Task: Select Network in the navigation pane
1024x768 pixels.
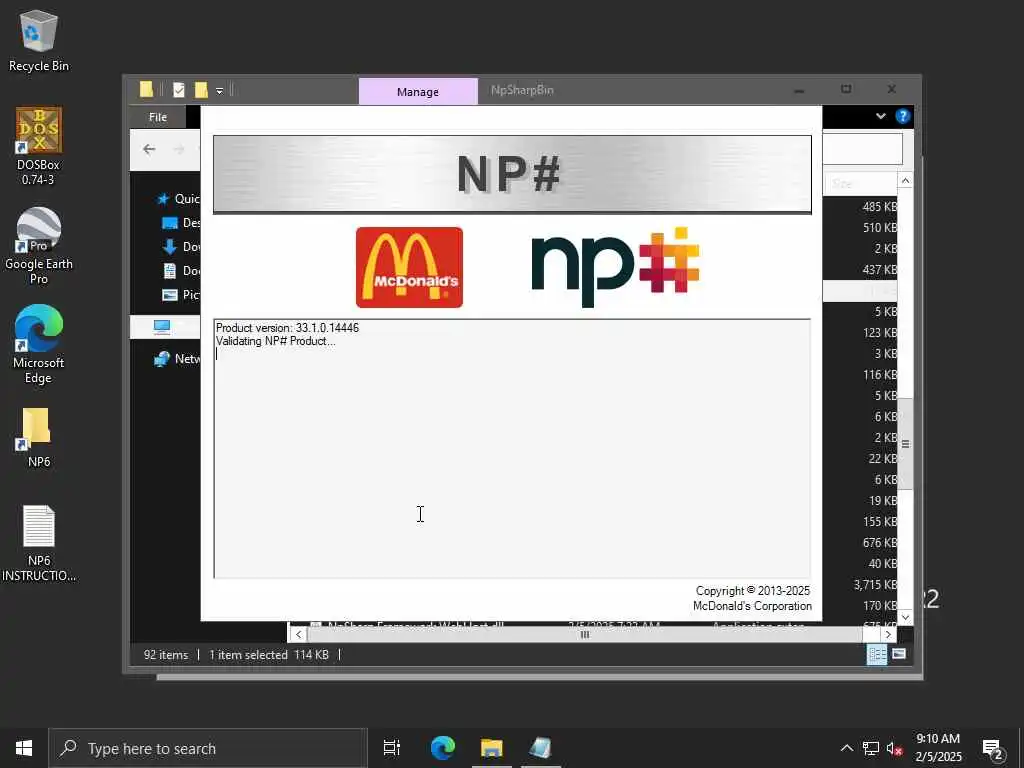Action: (176, 359)
